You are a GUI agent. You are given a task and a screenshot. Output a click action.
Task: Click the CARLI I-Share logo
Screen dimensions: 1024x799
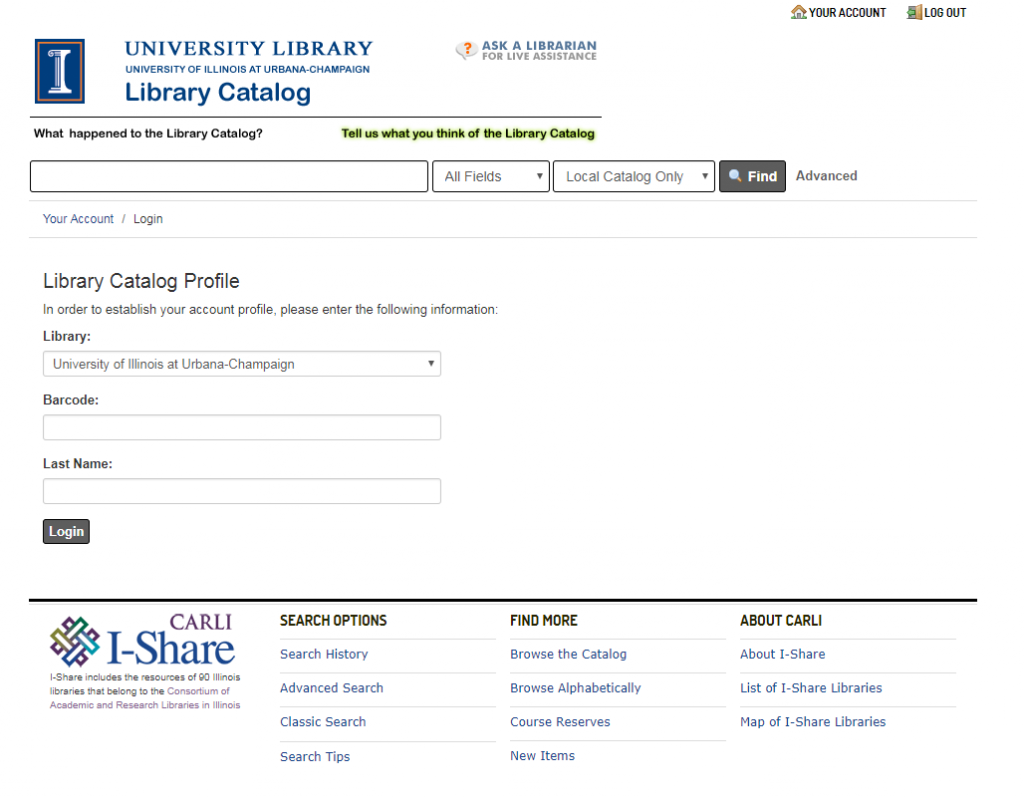pos(142,642)
